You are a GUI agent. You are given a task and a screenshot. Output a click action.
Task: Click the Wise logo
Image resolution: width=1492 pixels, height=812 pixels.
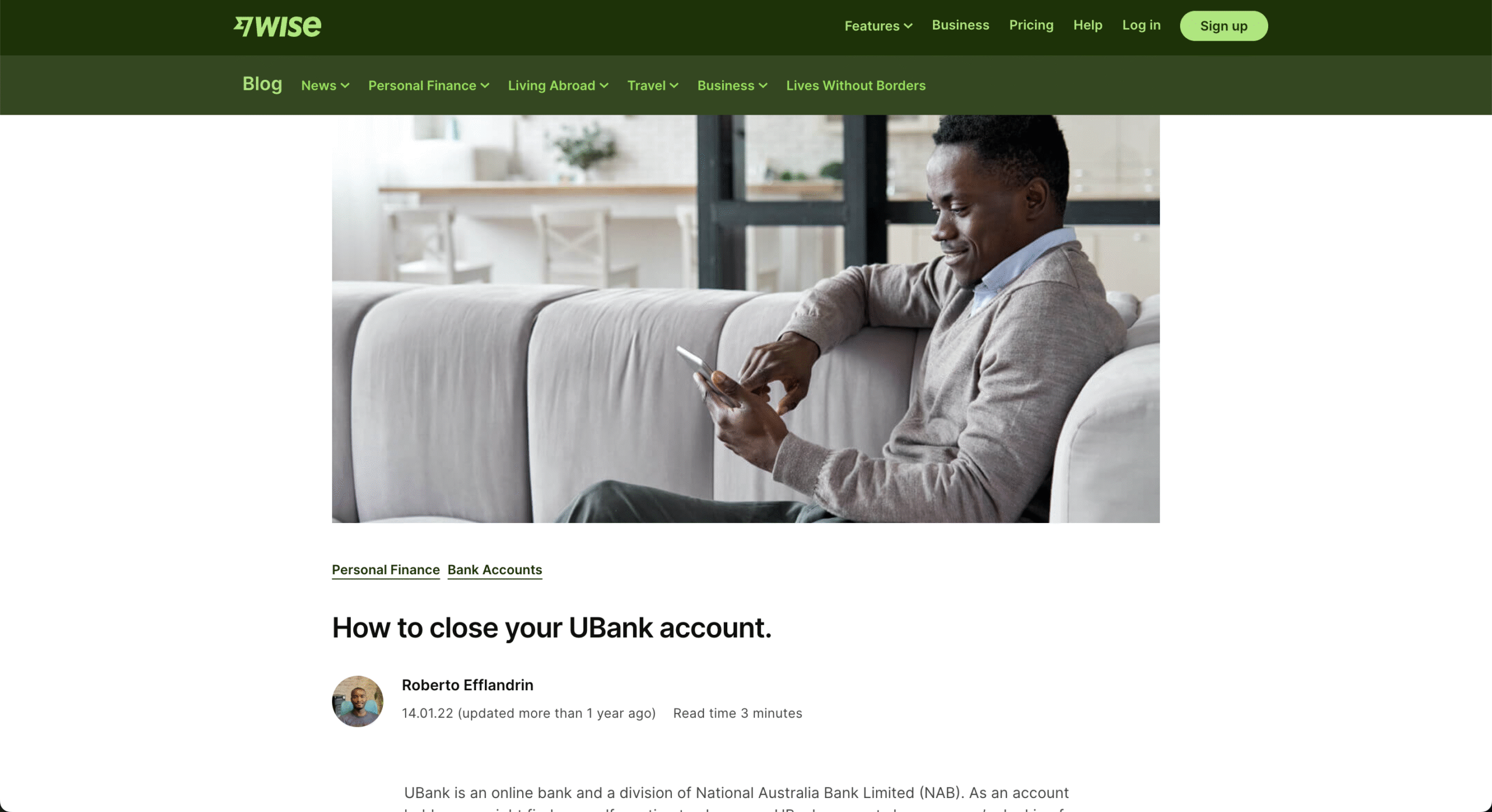coord(277,26)
